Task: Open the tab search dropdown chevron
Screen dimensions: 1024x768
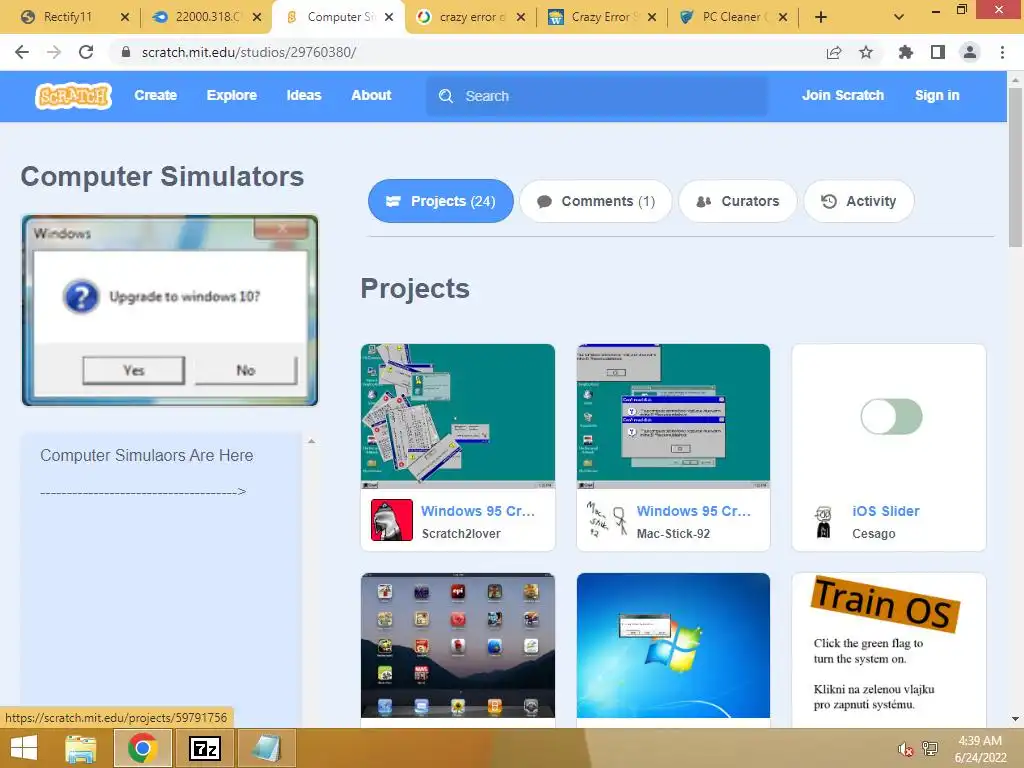Action: pos(899,17)
